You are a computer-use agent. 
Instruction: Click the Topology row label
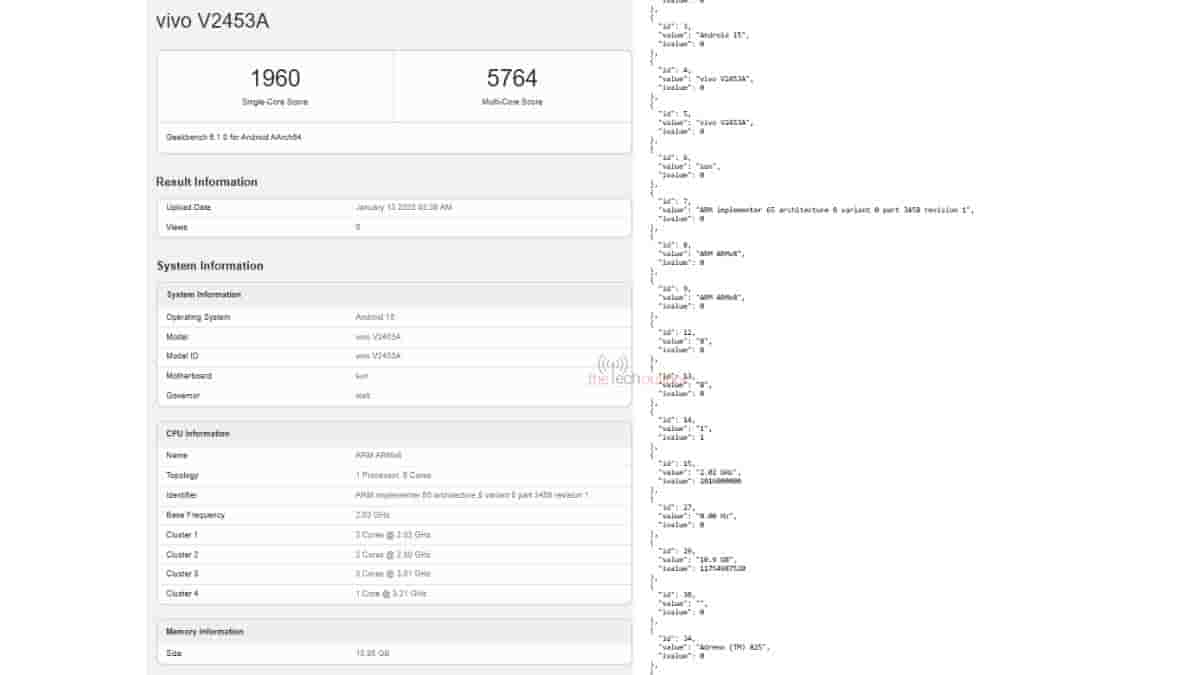[x=183, y=475]
